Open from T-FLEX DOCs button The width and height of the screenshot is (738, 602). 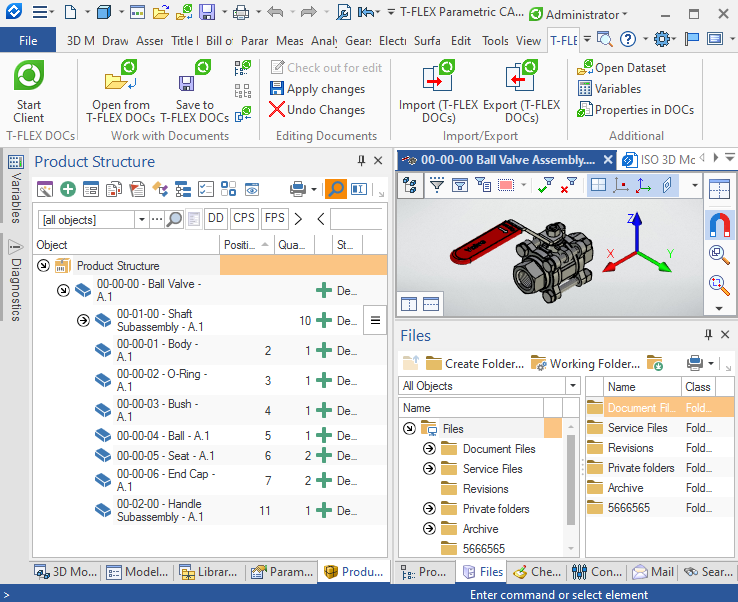click(x=120, y=91)
